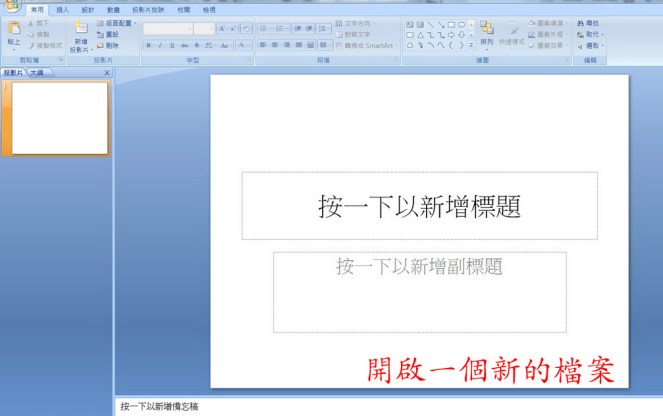
Task: Open the 段落 (Paragraph) dialog launcher
Action: (x=396, y=60)
